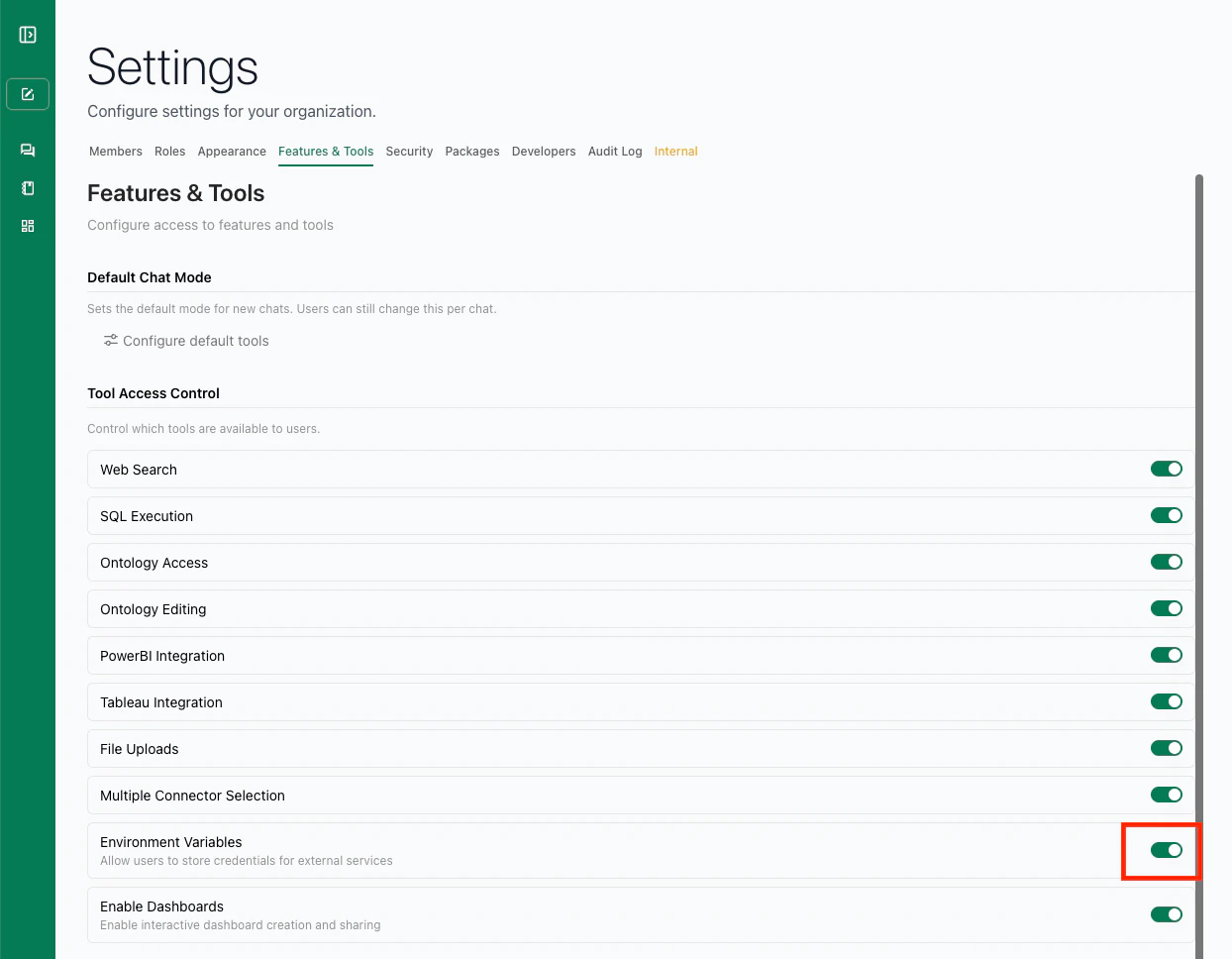Image resolution: width=1232 pixels, height=959 pixels.
Task: Switch to the Members tab
Action: coord(115,151)
